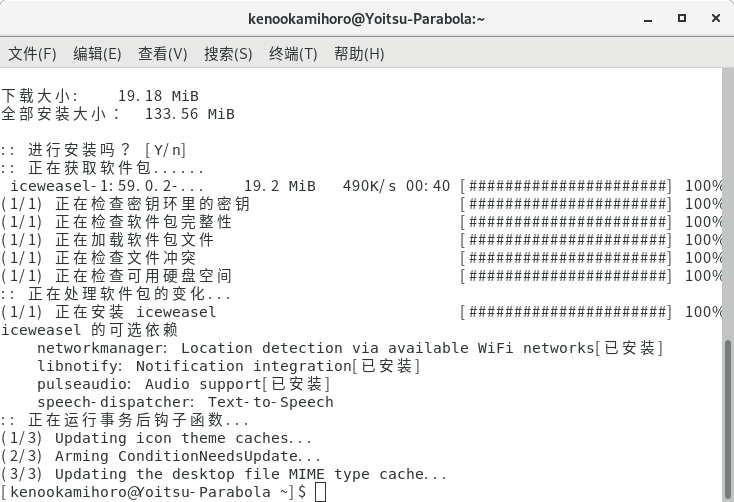The height and width of the screenshot is (502, 734).
Task: Click the pulseaudio Audio support line
Action: coord(183,384)
